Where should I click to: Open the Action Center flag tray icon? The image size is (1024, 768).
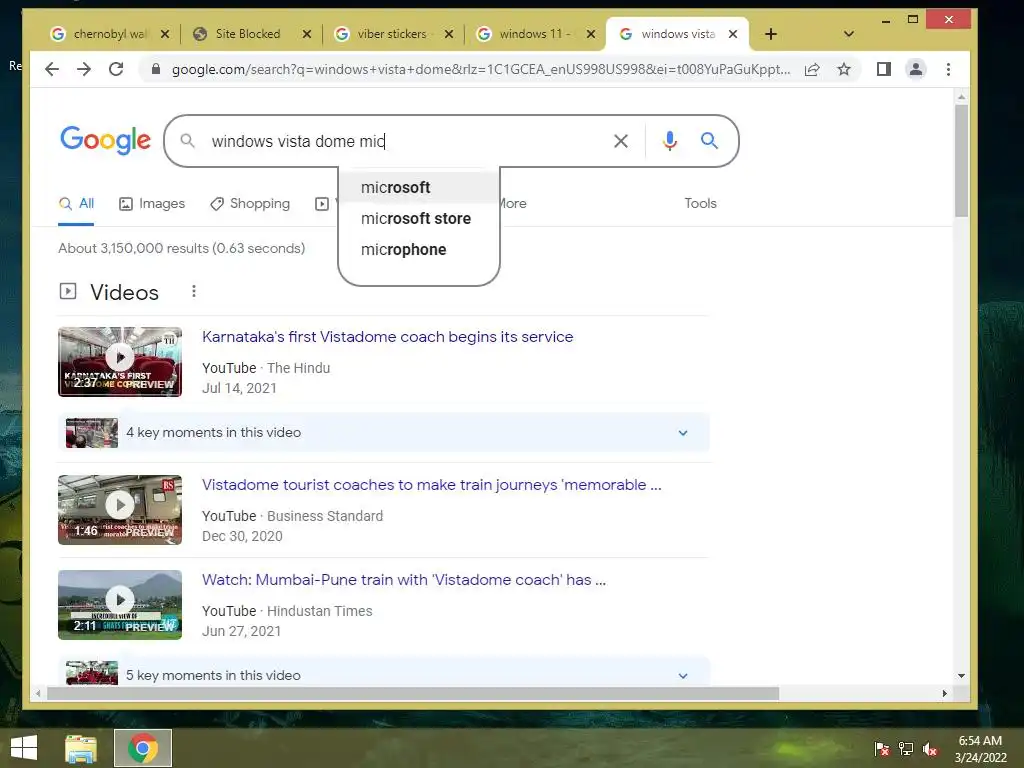pyautogui.click(x=881, y=749)
